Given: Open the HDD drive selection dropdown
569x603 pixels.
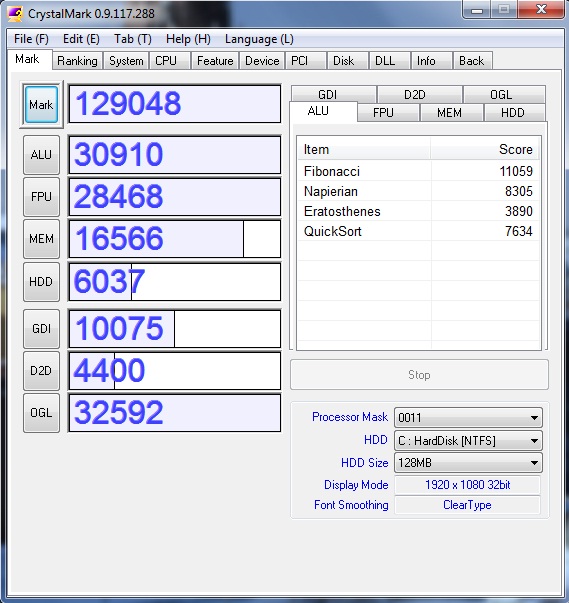Looking at the screenshot, I should point(468,440).
